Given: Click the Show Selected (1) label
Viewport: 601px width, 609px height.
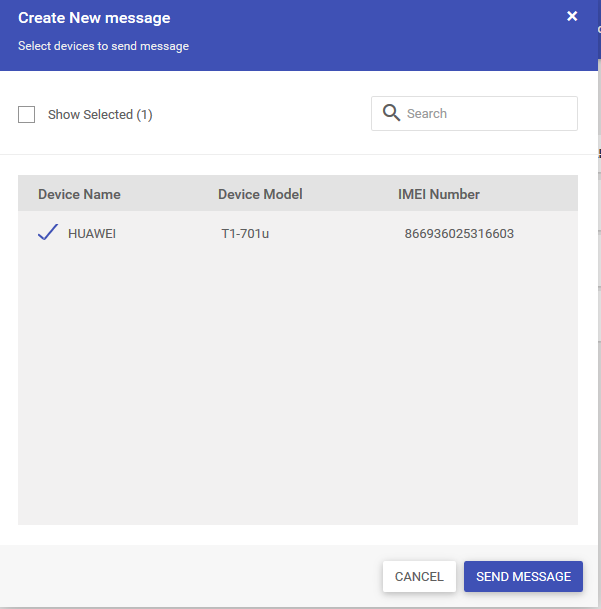Looking at the screenshot, I should [100, 115].
